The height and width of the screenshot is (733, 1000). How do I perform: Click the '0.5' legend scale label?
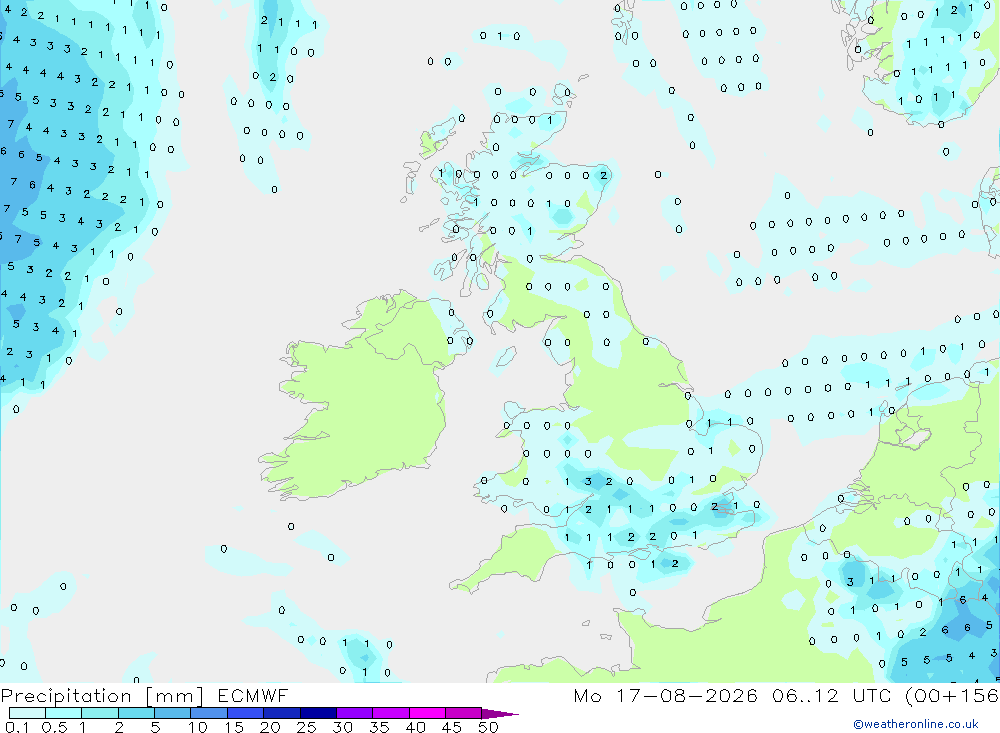tap(54, 727)
